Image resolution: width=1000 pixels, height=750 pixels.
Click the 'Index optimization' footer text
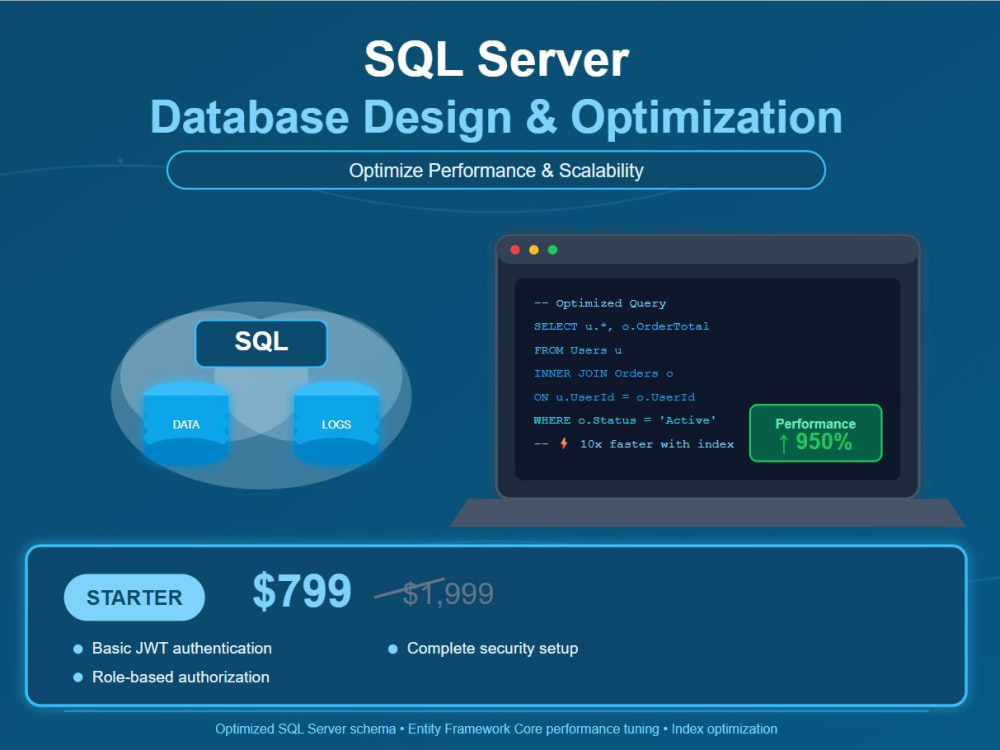click(x=724, y=729)
